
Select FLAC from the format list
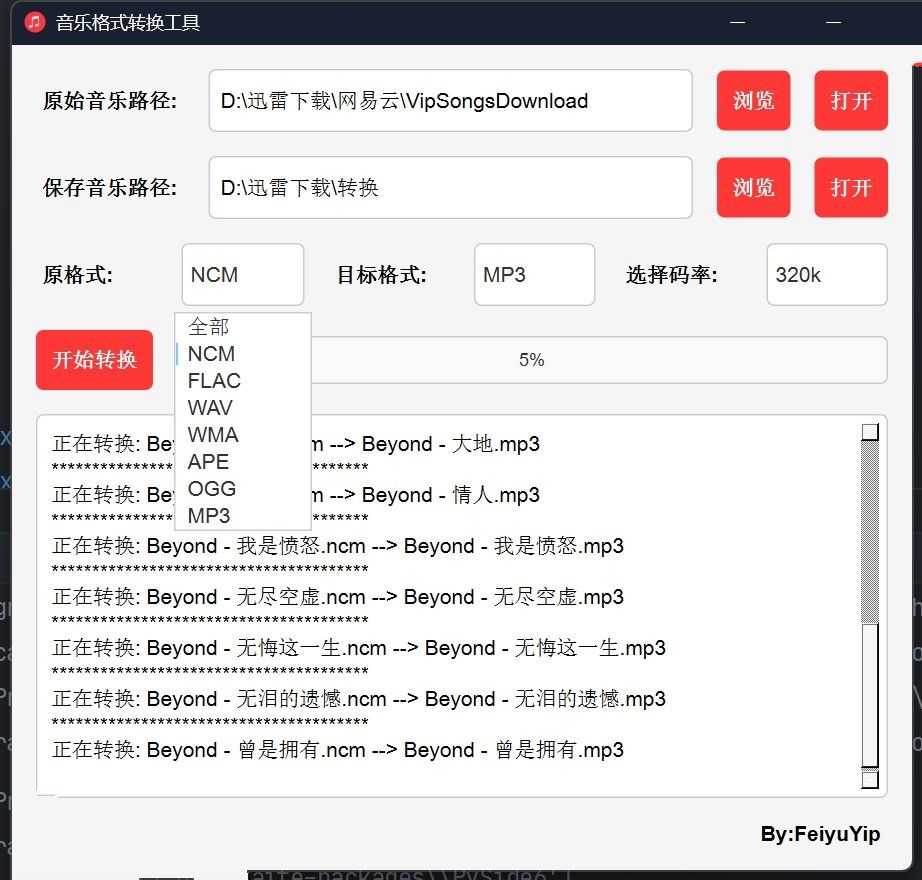click(214, 381)
